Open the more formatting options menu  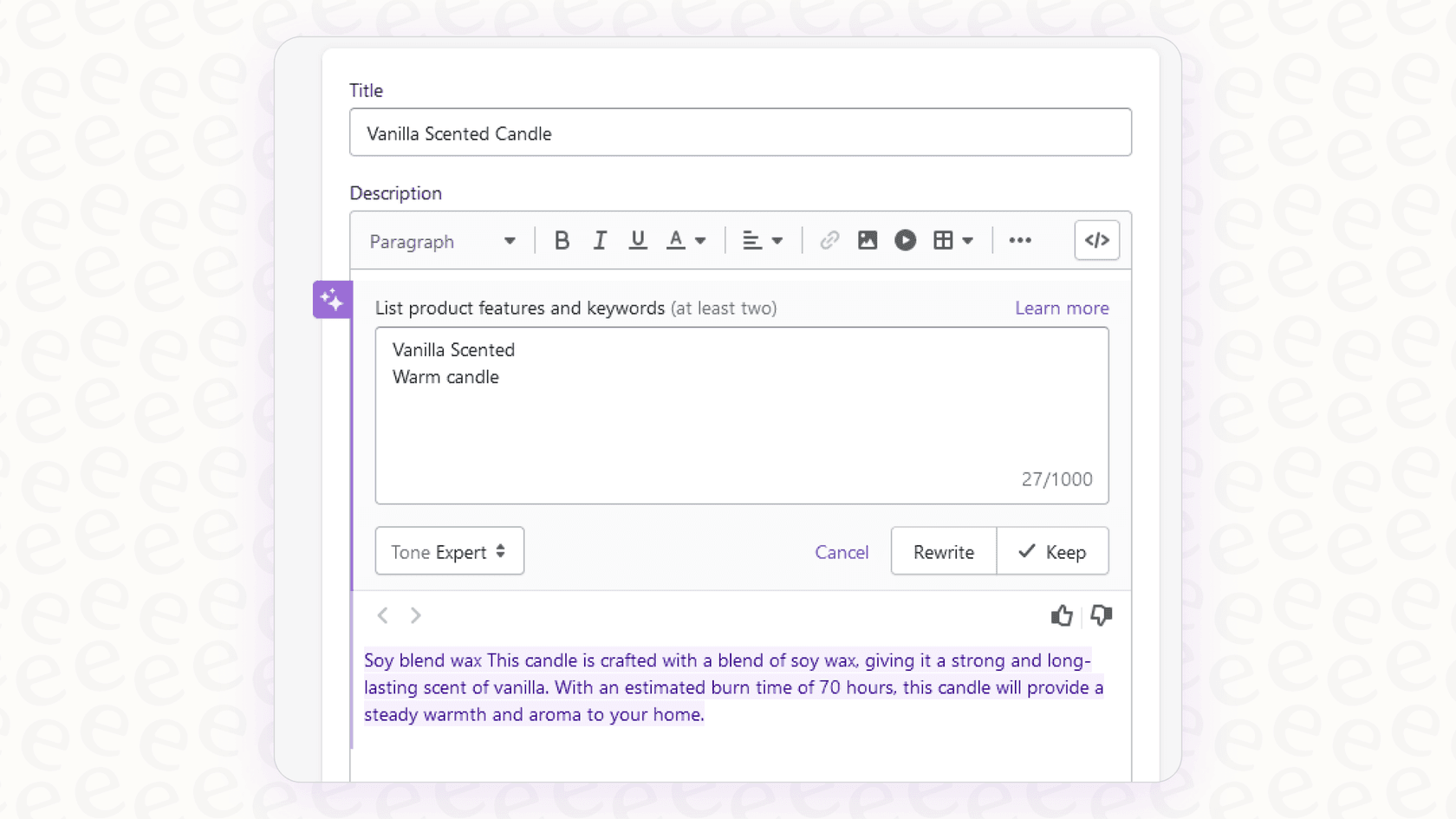coord(1019,240)
